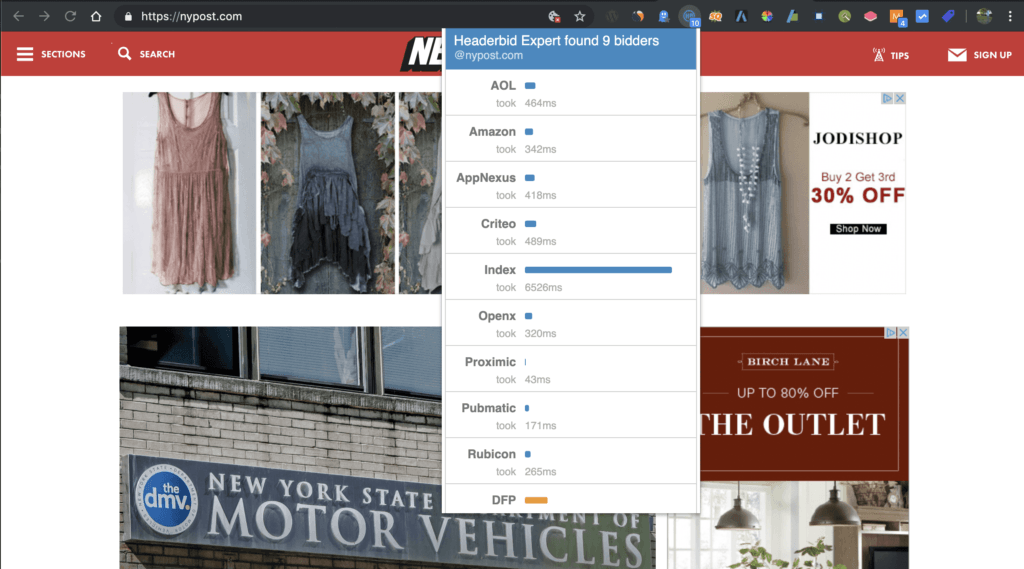Click the orange DFP timing bar
1024x569 pixels.
(x=536, y=500)
